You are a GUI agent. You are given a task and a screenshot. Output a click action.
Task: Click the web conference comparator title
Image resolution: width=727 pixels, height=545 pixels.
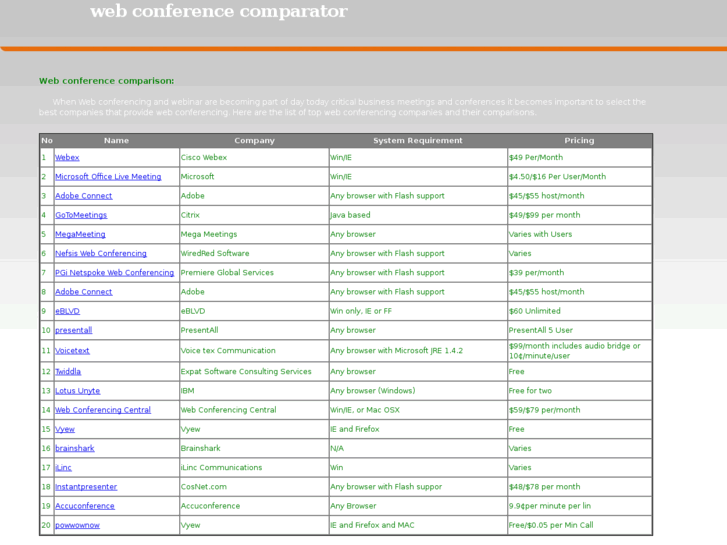point(219,11)
